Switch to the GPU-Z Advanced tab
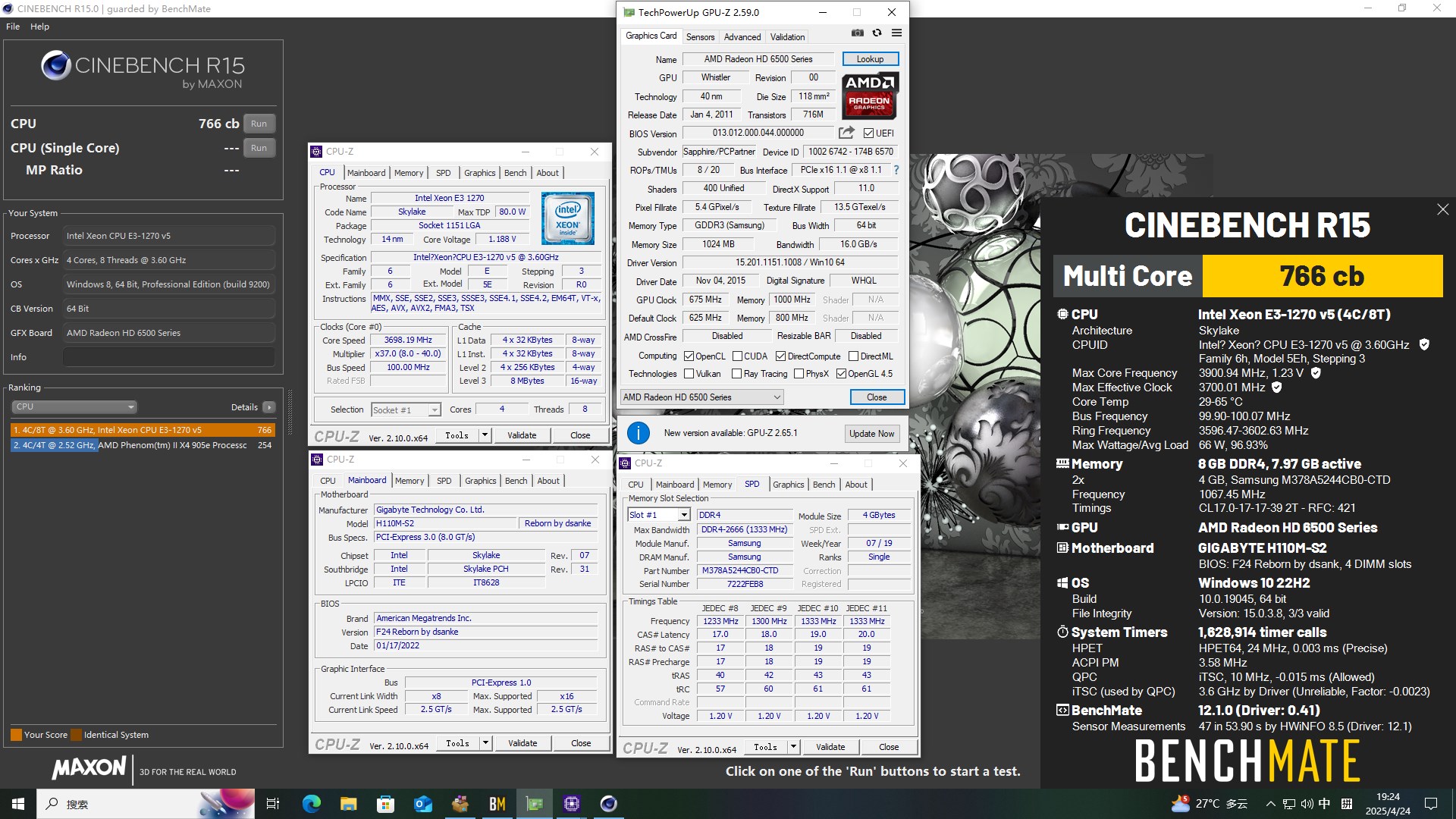Viewport: 1456px width, 819px height. coord(742,37)
